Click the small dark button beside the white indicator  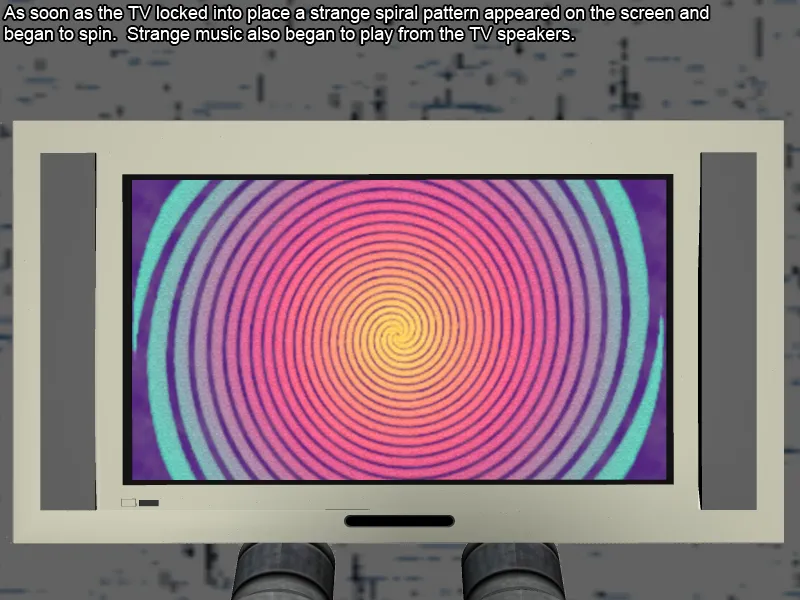149,503
